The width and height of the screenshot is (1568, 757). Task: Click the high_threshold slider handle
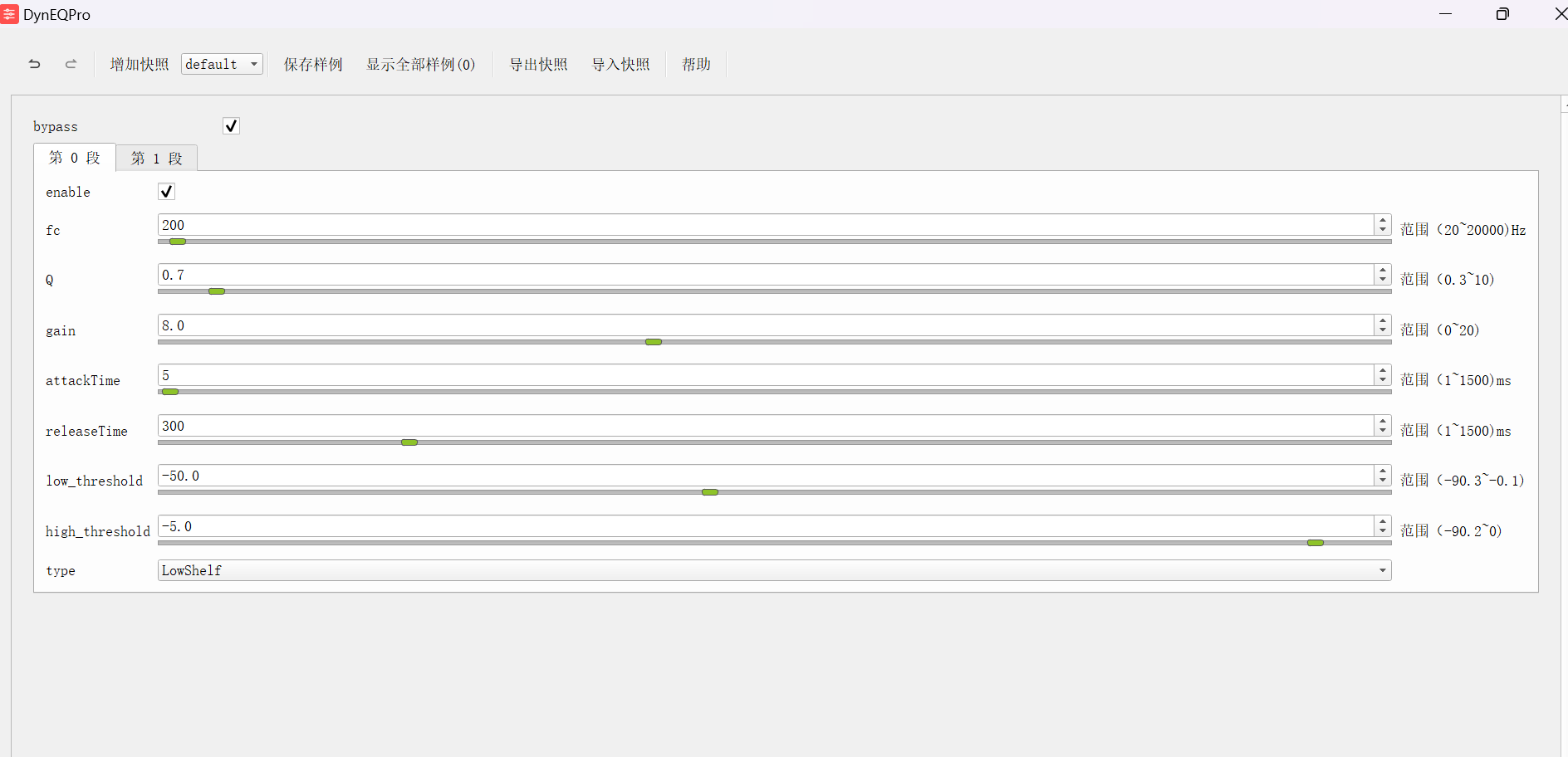[x=1316, y=543]
